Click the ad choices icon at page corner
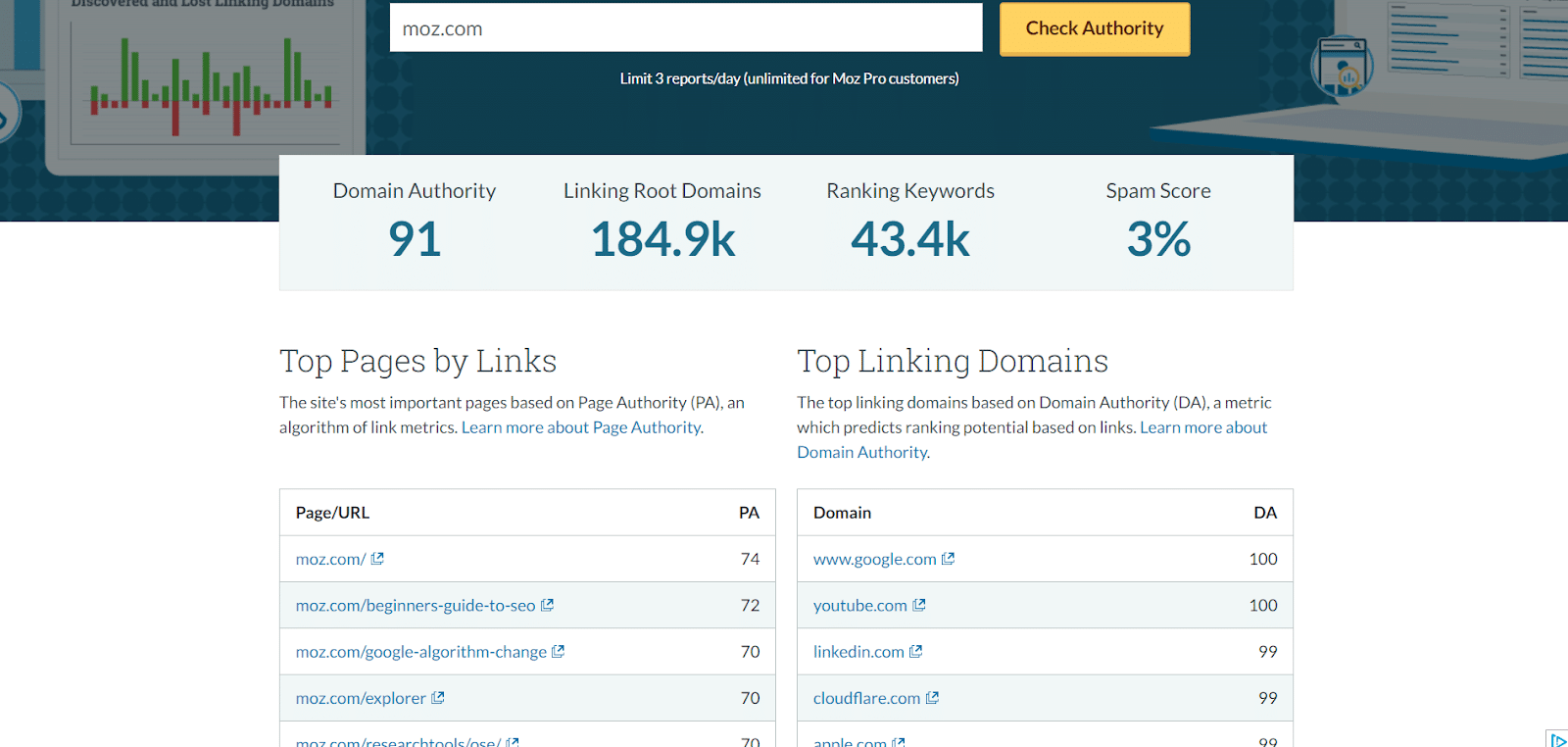 pos(1557,739)
